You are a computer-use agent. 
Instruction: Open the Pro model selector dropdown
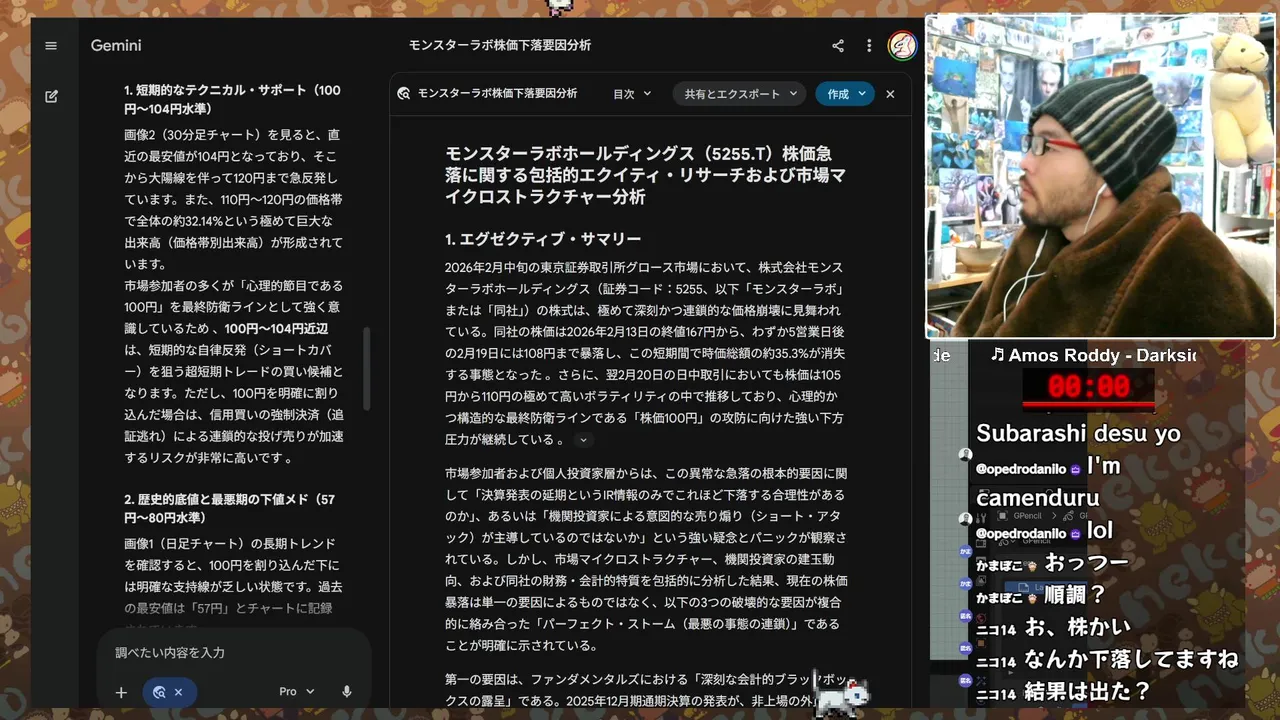pos(297,692)
